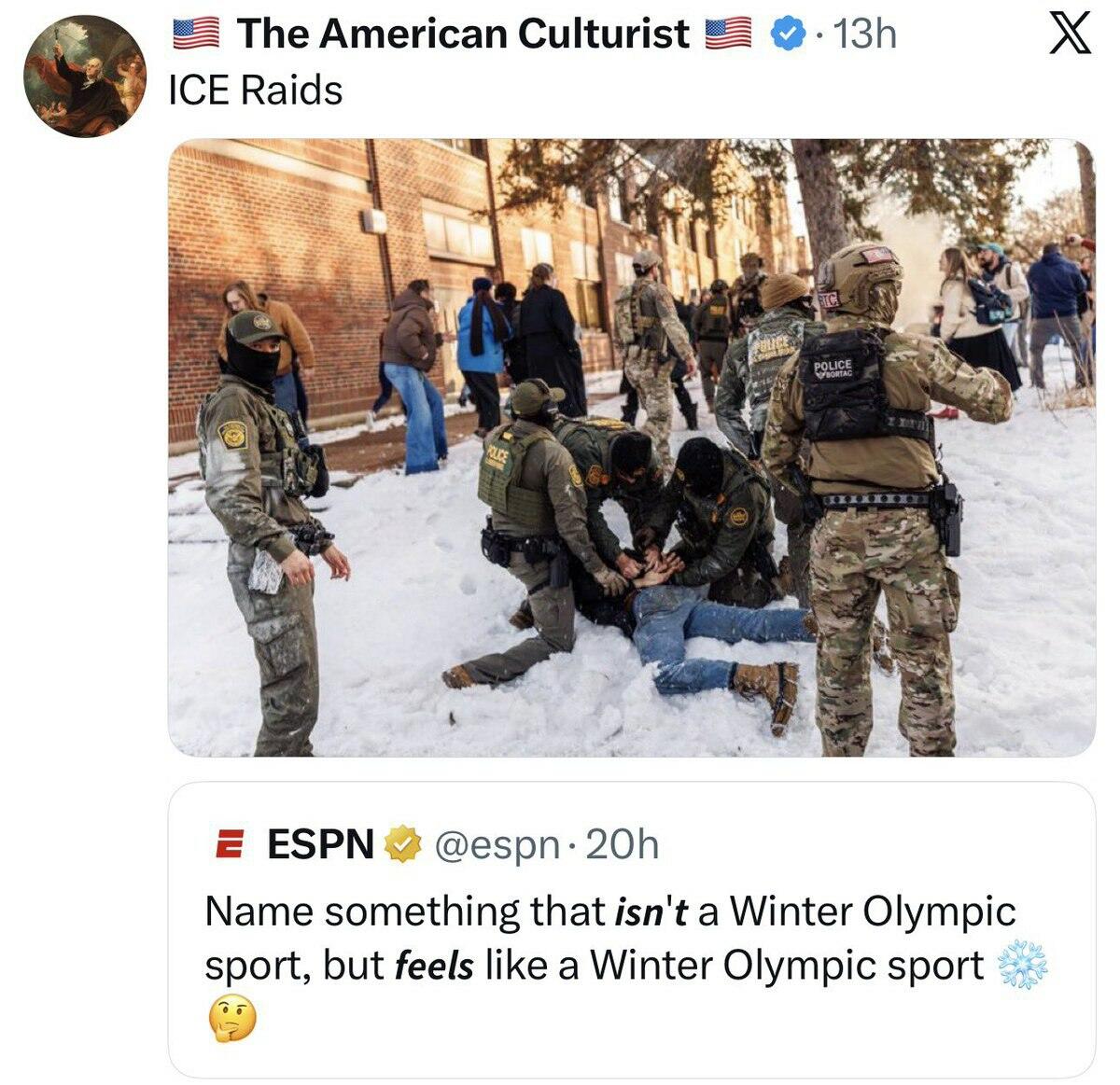Click the flag emoji before the account name
Image resolution: width=1120 pixels, height=1085 pixels.
(x=196, y=35)
